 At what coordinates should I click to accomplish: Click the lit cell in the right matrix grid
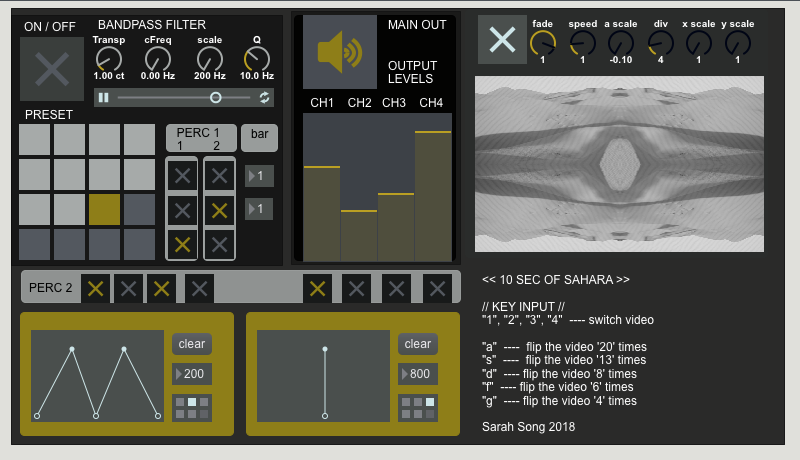click(x=430, y=402)
